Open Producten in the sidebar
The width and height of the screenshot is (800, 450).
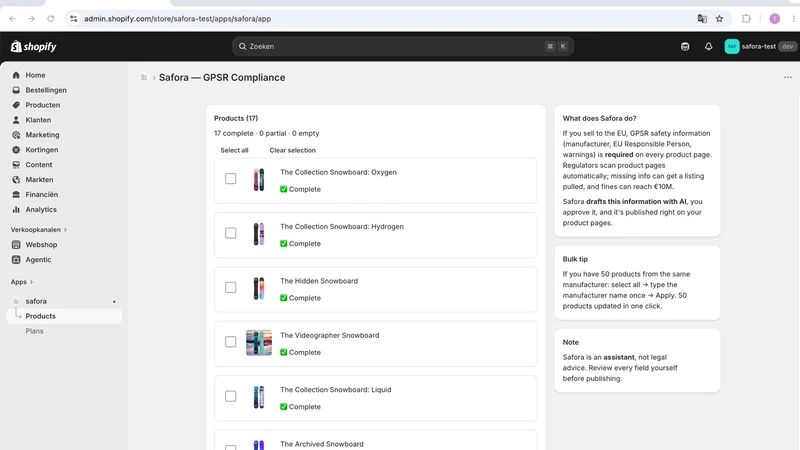click(x=43, y=105)
